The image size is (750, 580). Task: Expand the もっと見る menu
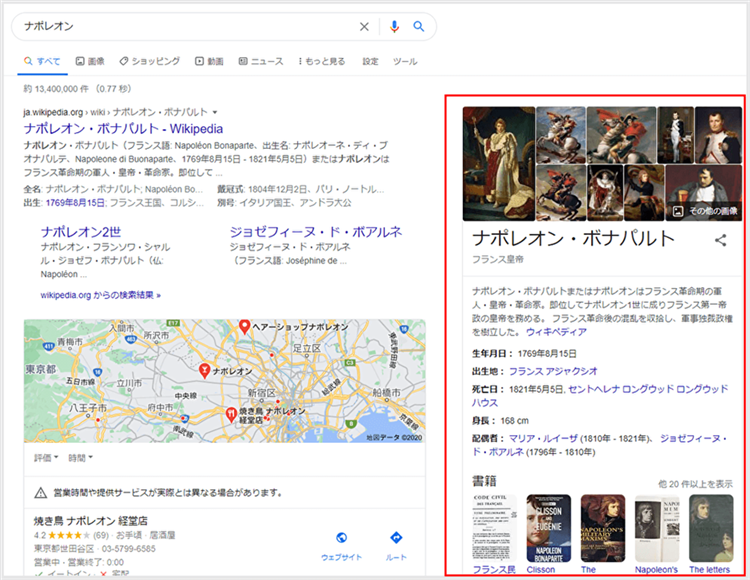click(321, 61)
